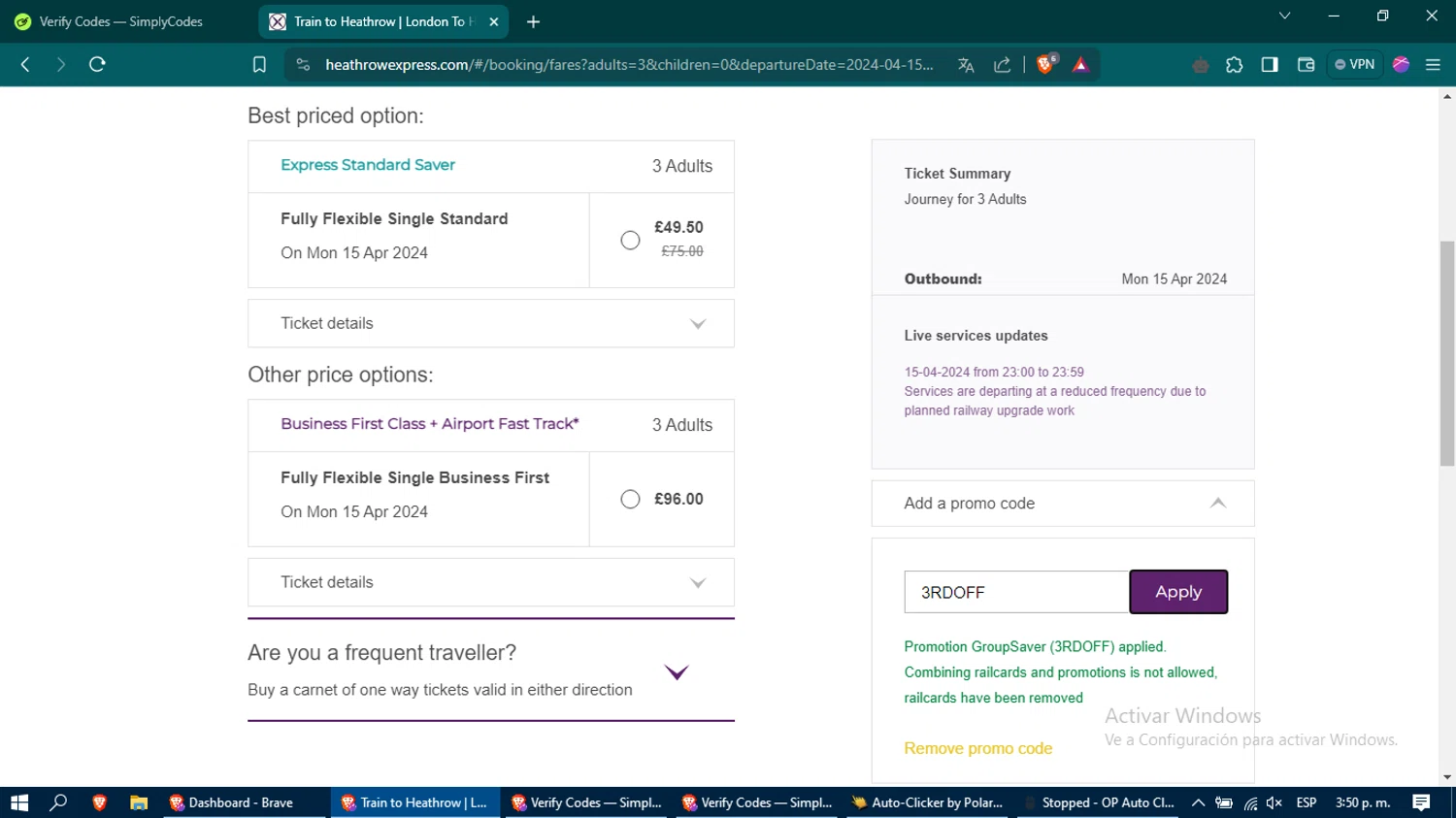1456x818 pixels.
Task: Click the Mon 15 Apr 2024 outbound date
Action: point(1174,278)
